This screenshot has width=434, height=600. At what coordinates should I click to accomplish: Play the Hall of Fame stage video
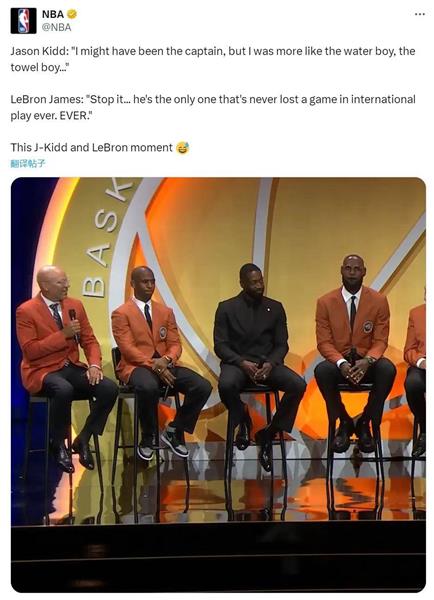(218, 385)
